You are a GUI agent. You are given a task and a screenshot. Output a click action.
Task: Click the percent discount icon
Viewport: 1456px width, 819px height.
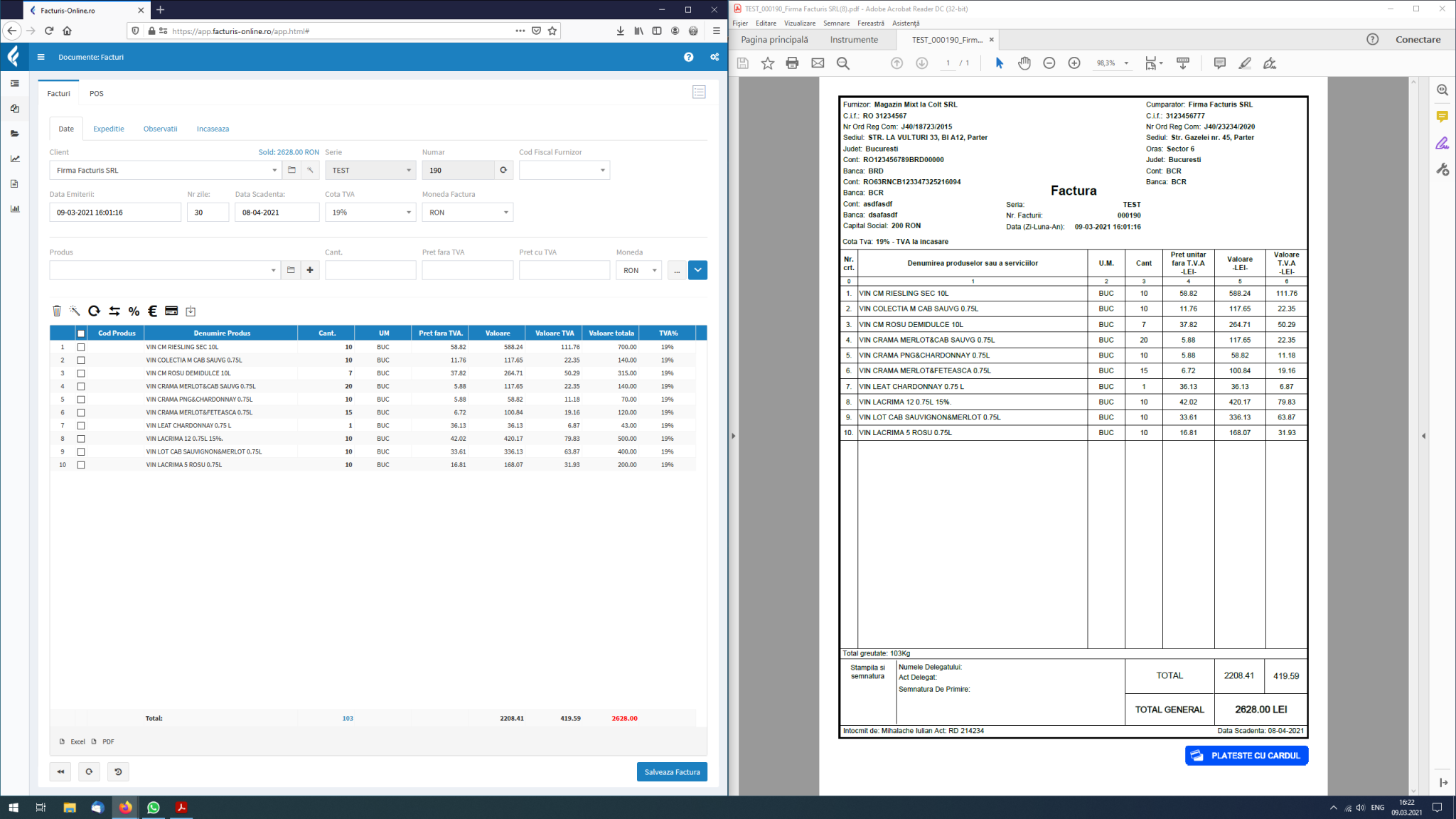pos(134,311)
